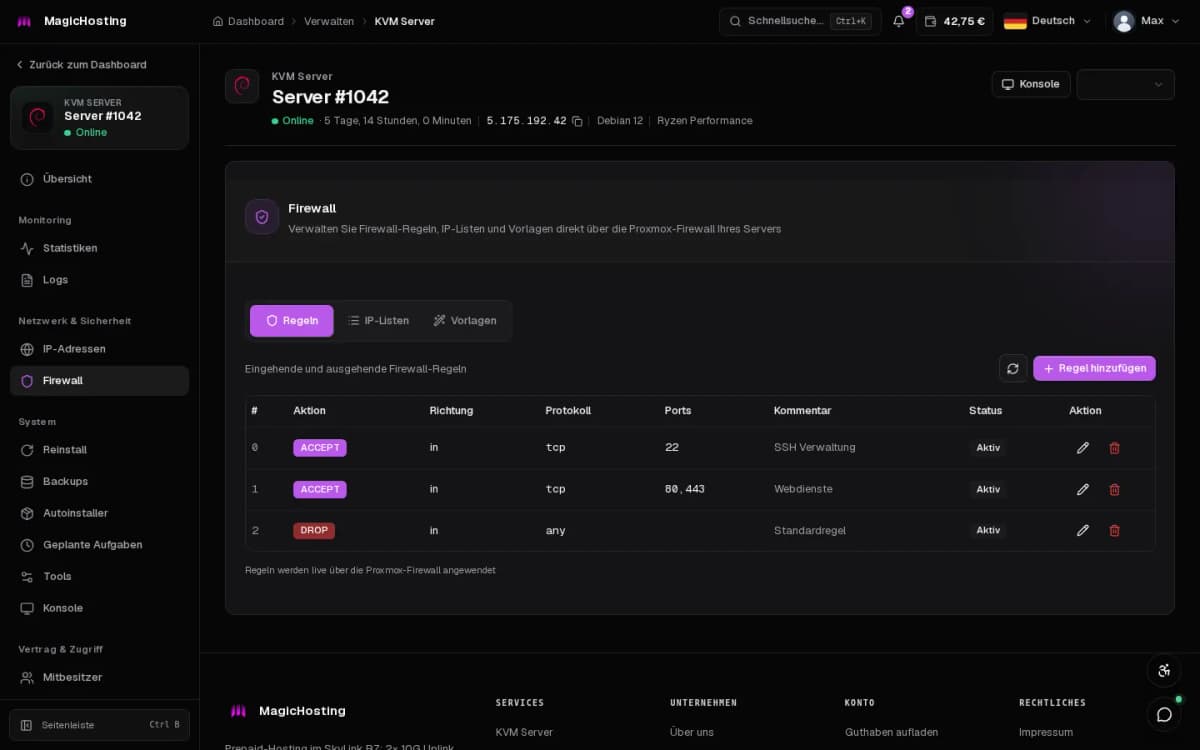The width and height of the screenshot is (1200, 750).
Task: Open IP-Adressen in the sidebar
Action: click(x=99, y=349)
